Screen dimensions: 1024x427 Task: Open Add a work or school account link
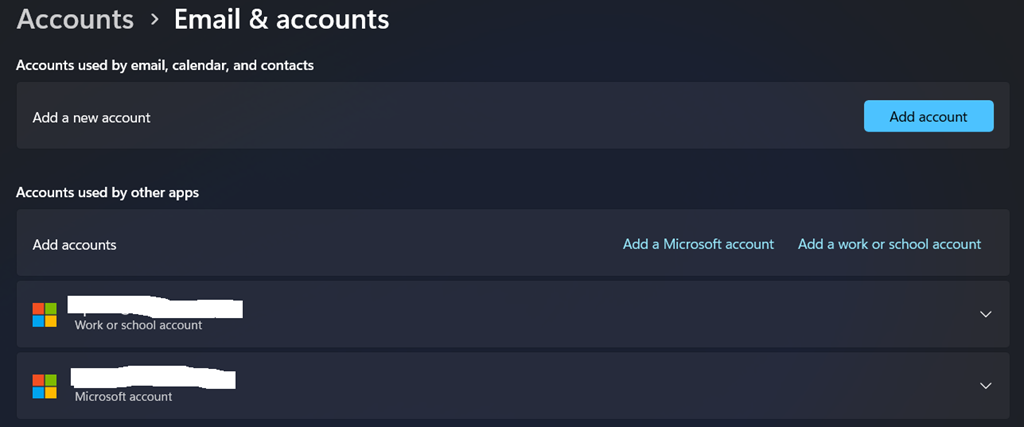pos(889,244)
